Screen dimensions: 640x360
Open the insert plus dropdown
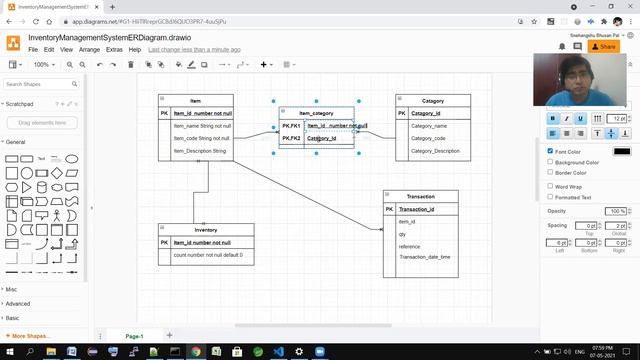point(266,64)
